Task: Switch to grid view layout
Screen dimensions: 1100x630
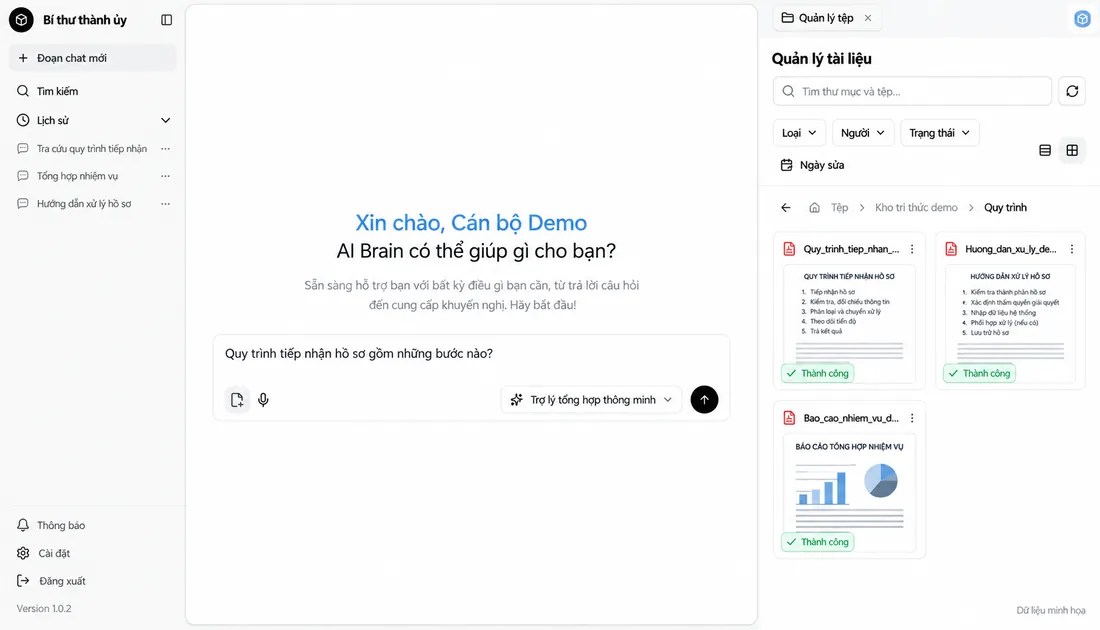Action: [x=1072, y=150]
